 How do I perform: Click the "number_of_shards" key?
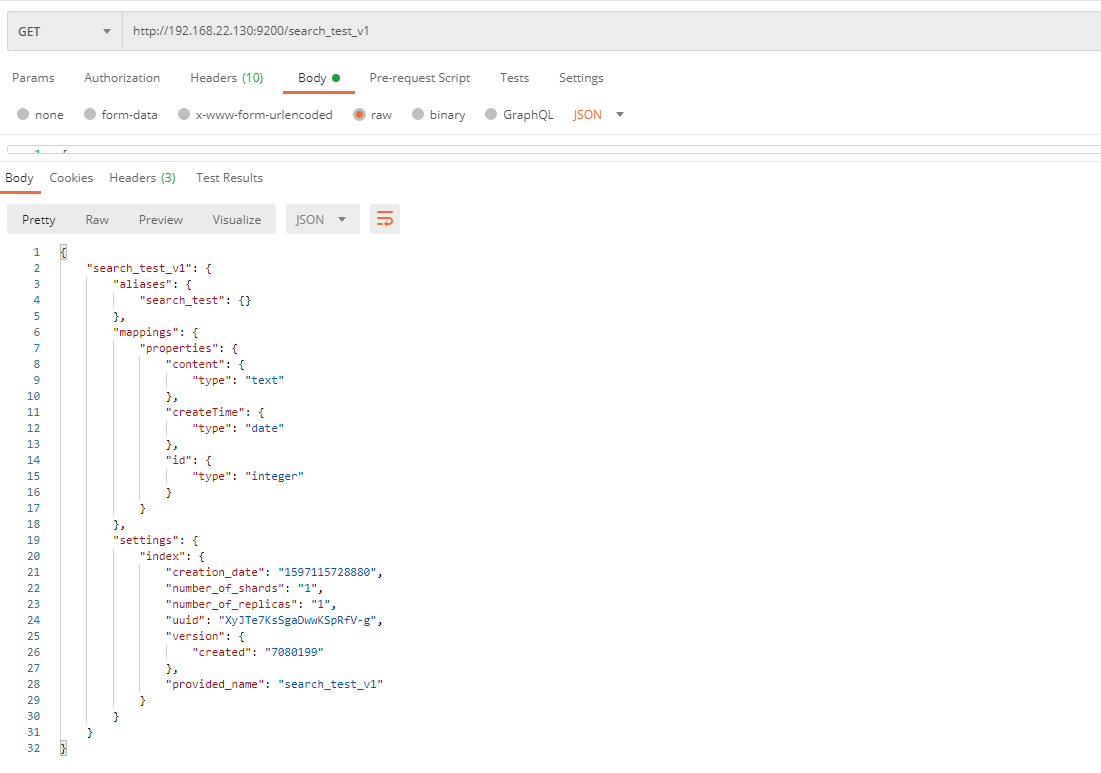click(x=225, y=588)
